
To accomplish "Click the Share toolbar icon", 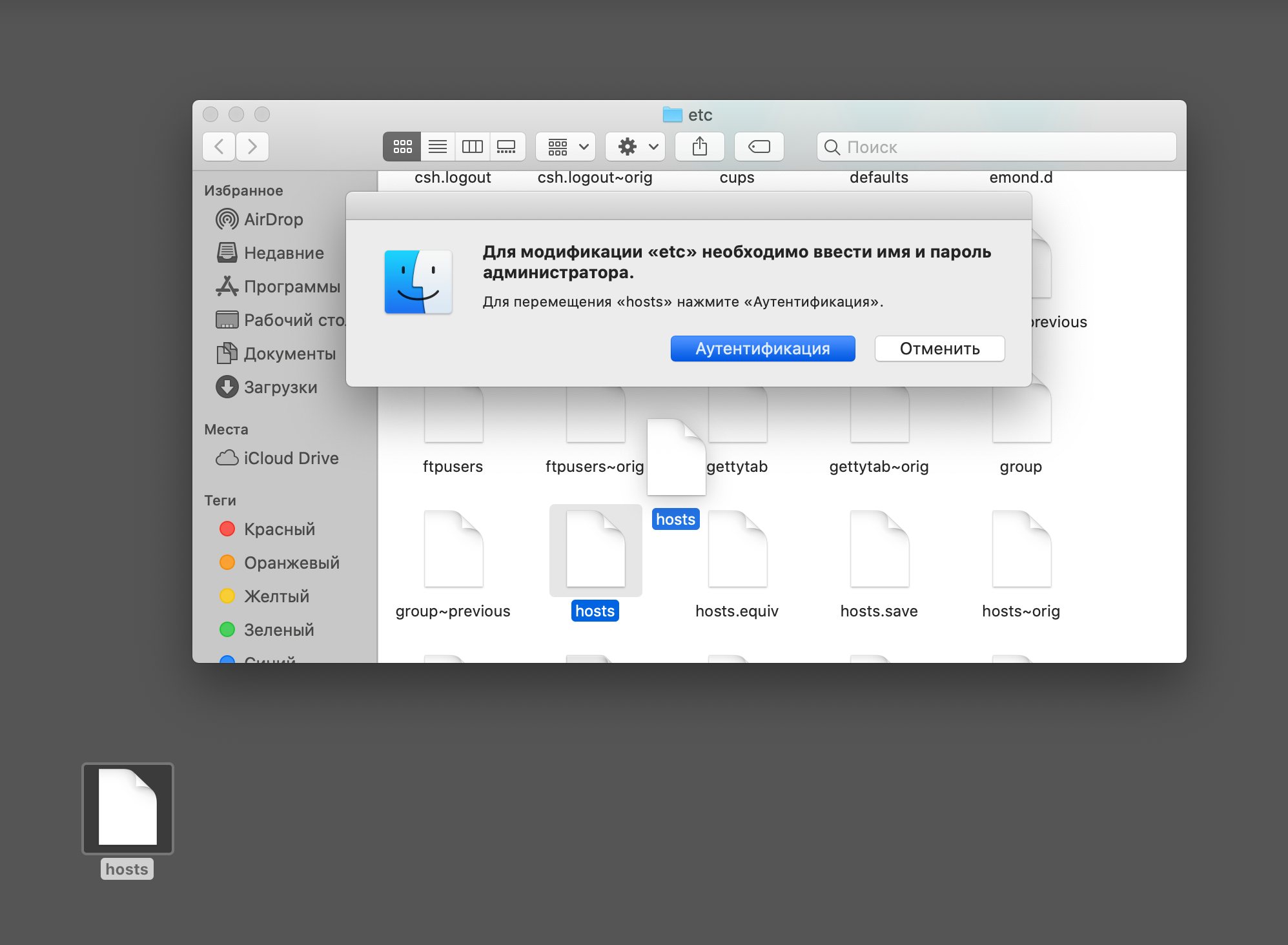I will [x=699, y=147].
